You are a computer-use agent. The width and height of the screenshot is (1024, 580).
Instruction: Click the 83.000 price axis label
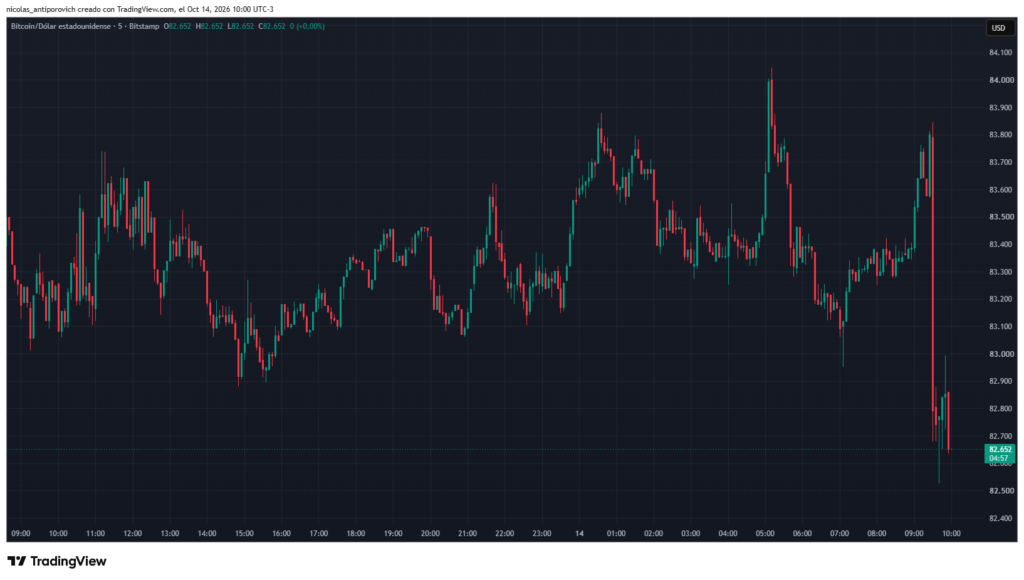(1001, 354)
